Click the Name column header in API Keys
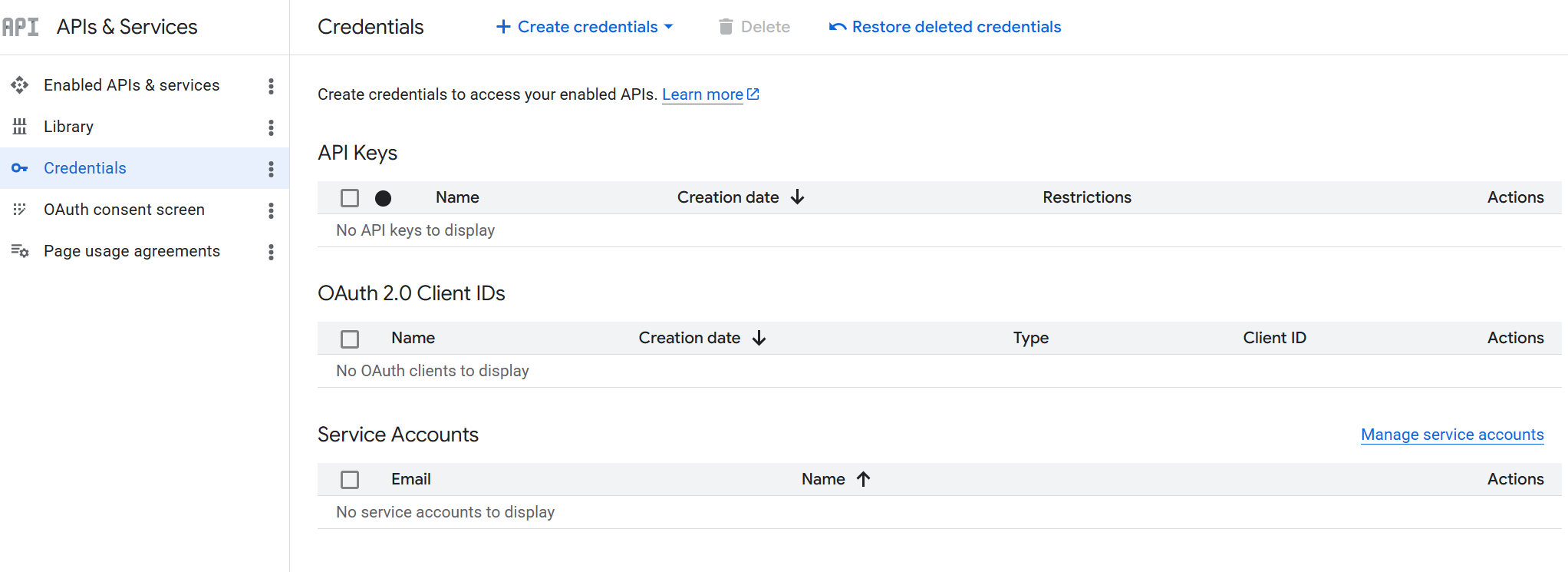1568x572 pixels. (457, 197)
